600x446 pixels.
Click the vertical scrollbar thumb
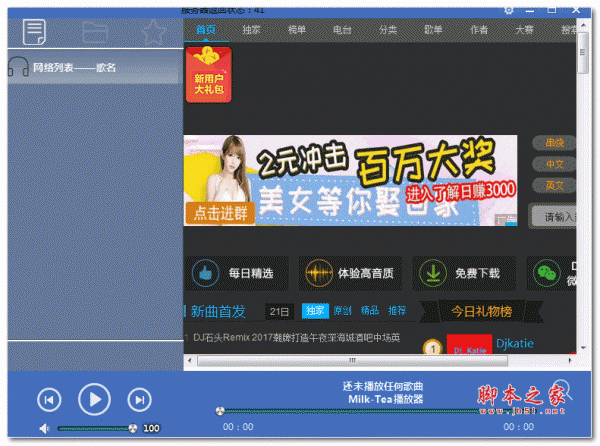[x=583, y=53]
